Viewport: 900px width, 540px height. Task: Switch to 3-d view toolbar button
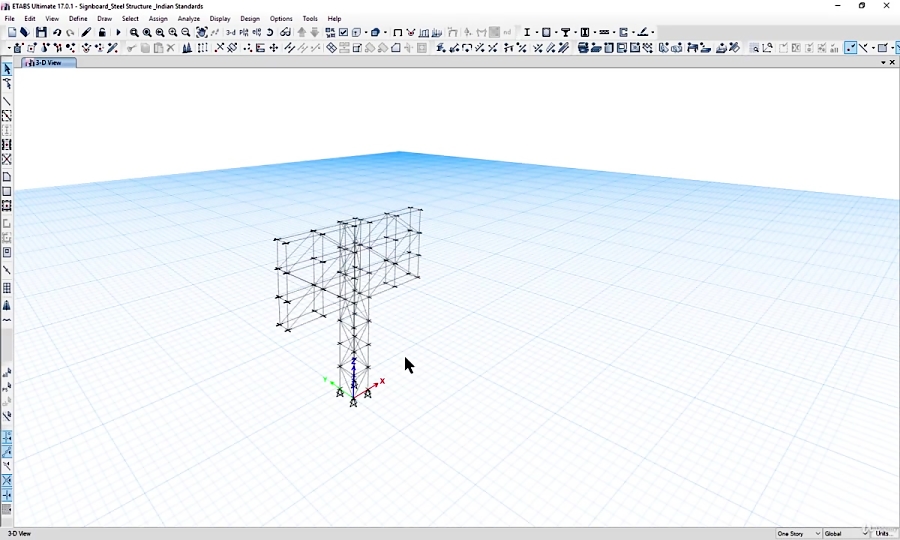point(231,33)
